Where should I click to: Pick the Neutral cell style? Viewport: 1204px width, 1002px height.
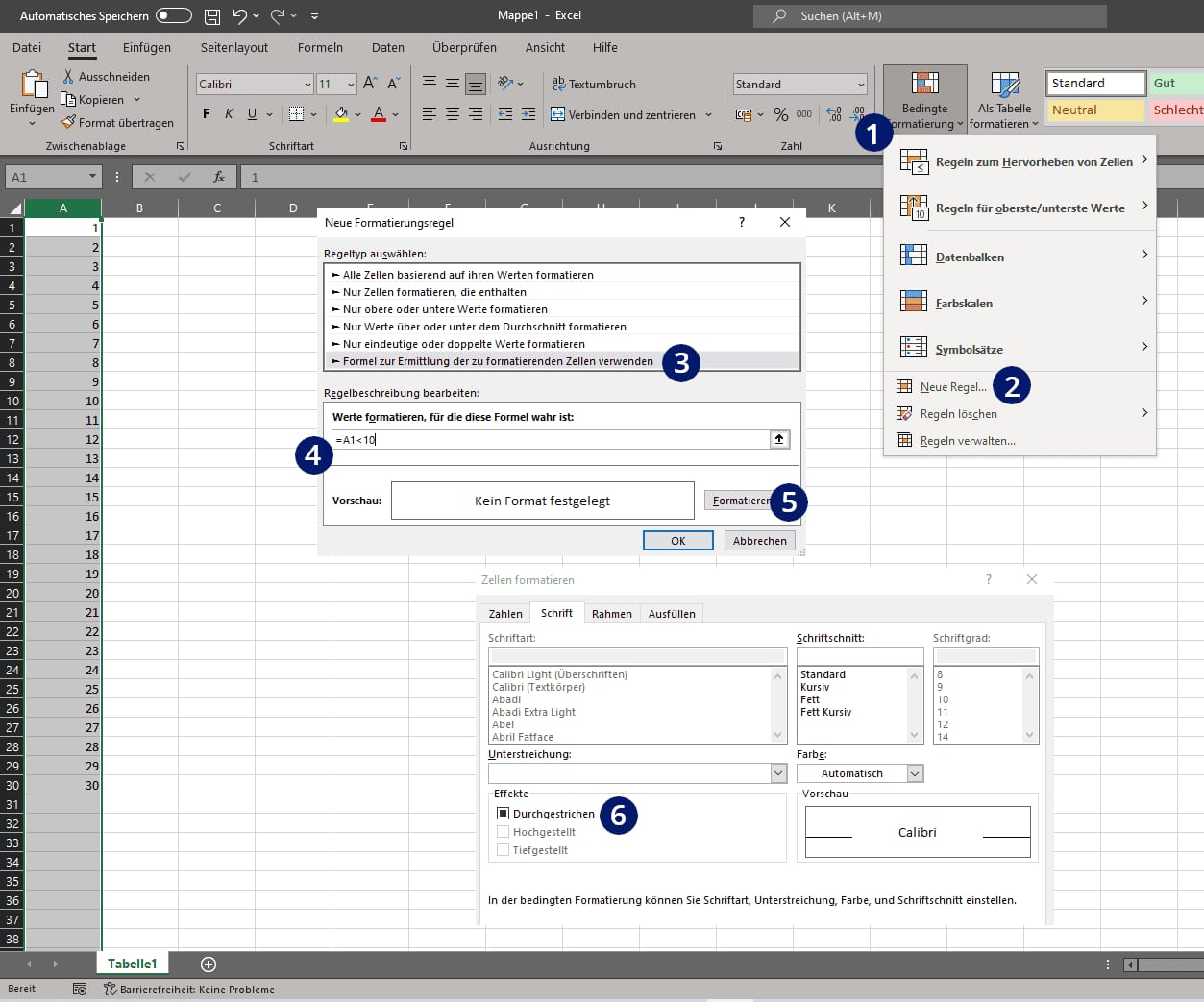pyautogui.click(x=1095, y=110)
